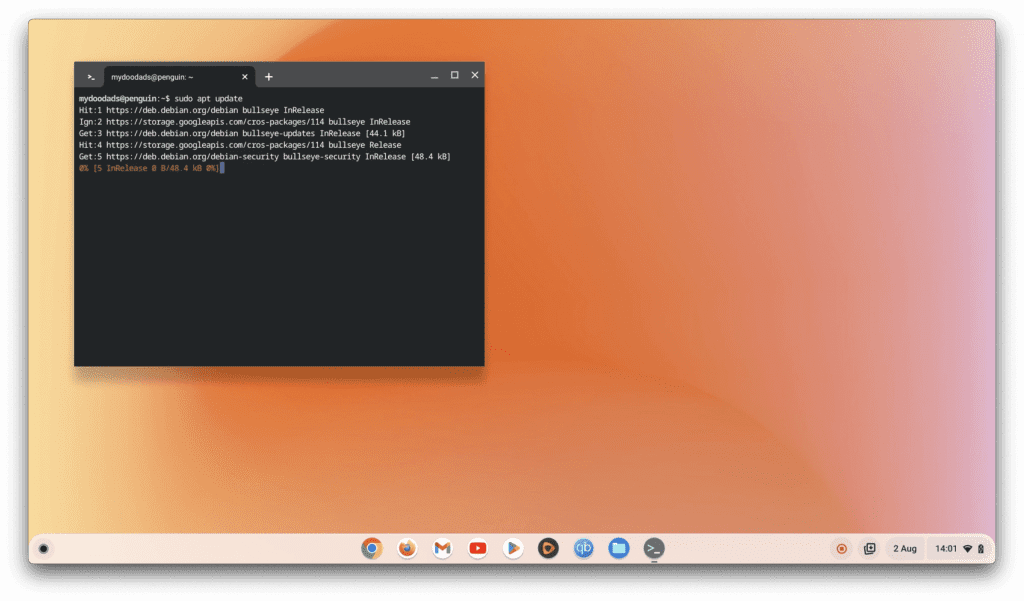The height and width of the screenshot is (601, 1024).
Task: Close the mydoodads@penguin tab
Action: [x=245, y=77]
